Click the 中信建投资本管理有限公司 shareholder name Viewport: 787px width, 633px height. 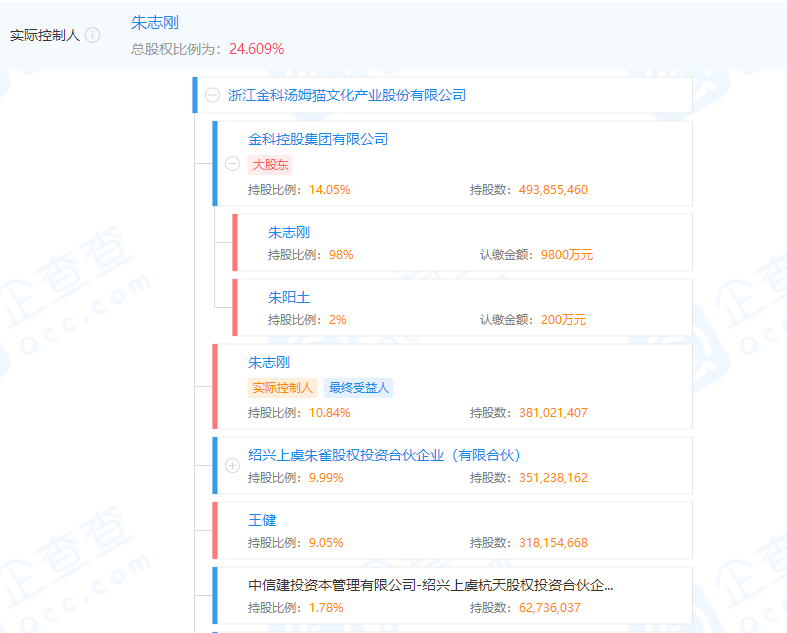pyautogui.click(x=431, y=585)
